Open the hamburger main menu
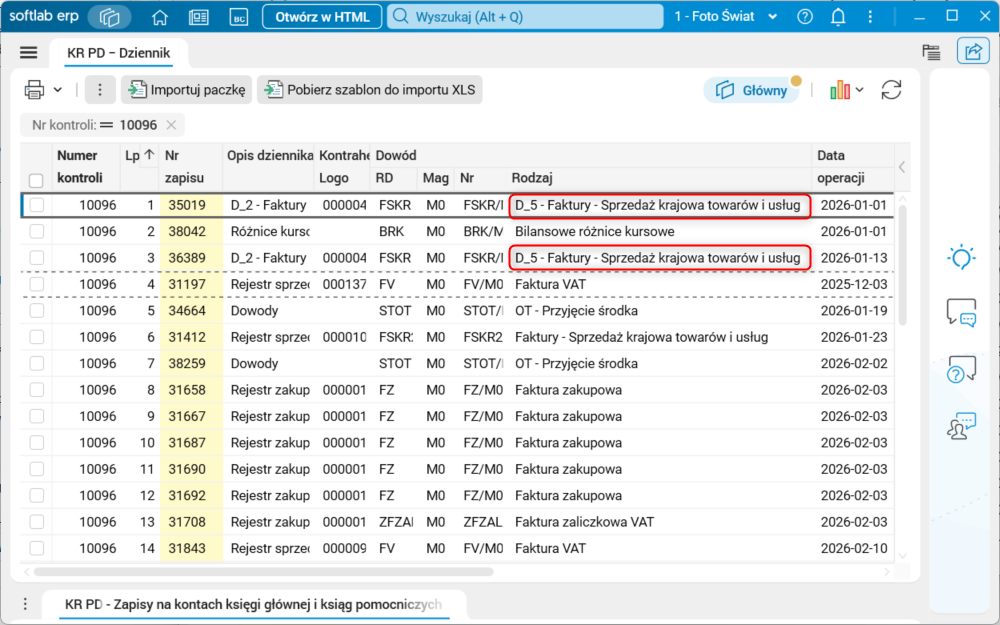This screenshot has height=625, width=1000. (29, 52)
